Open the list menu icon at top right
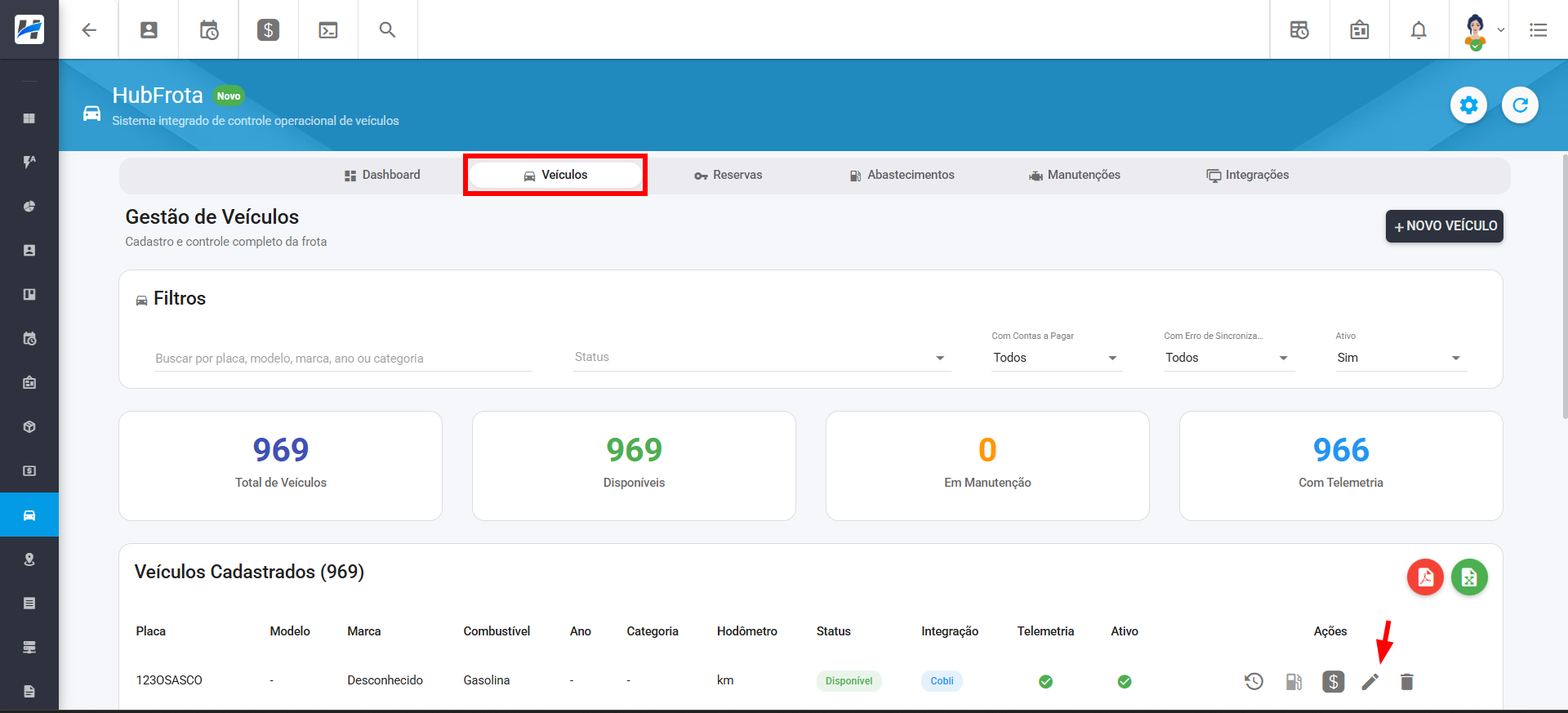 click(x=1539, y=30)
